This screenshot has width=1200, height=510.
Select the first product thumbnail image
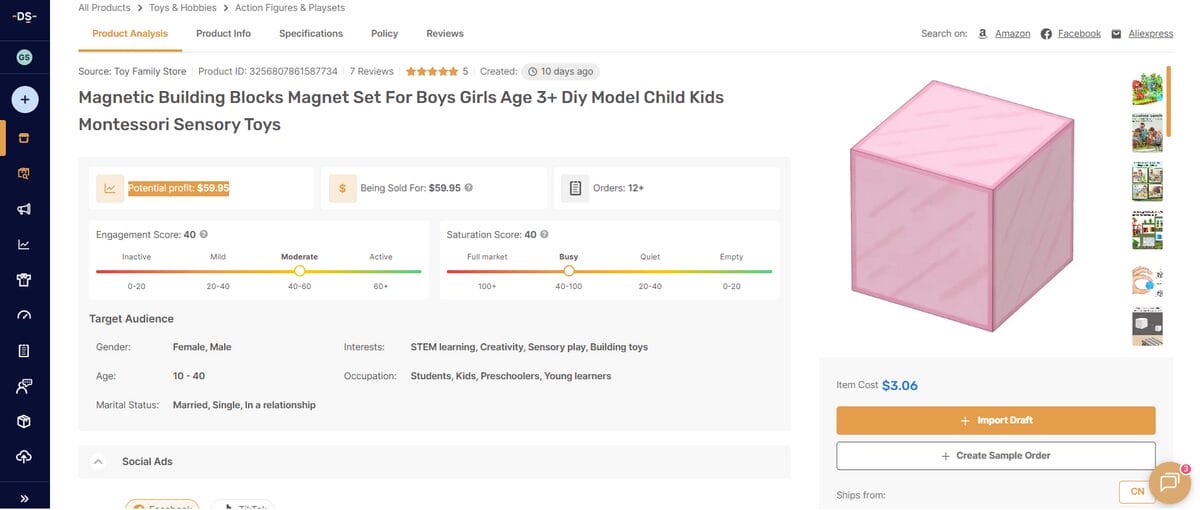(1146, 90)
